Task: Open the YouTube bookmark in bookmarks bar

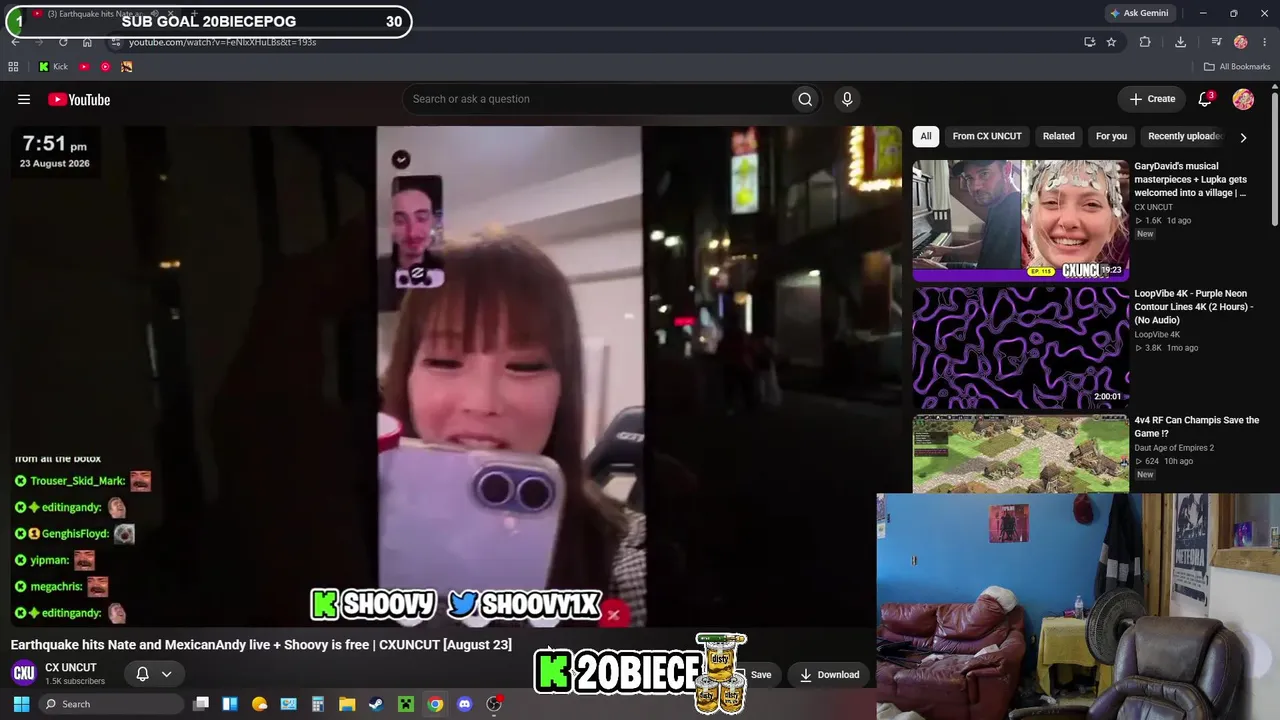Action: click(x=84, y=67)
